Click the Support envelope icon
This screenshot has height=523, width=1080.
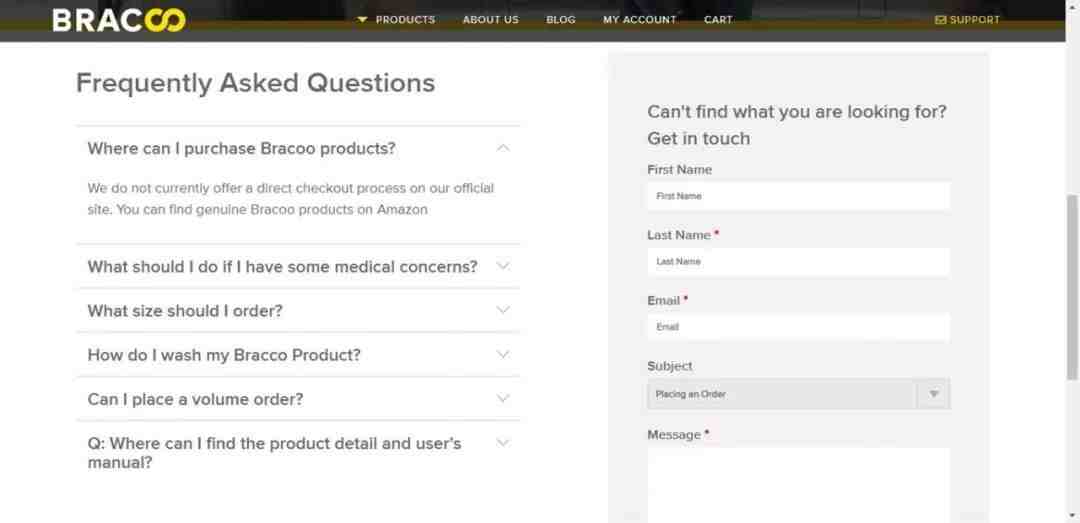click(x=940, y=20)
